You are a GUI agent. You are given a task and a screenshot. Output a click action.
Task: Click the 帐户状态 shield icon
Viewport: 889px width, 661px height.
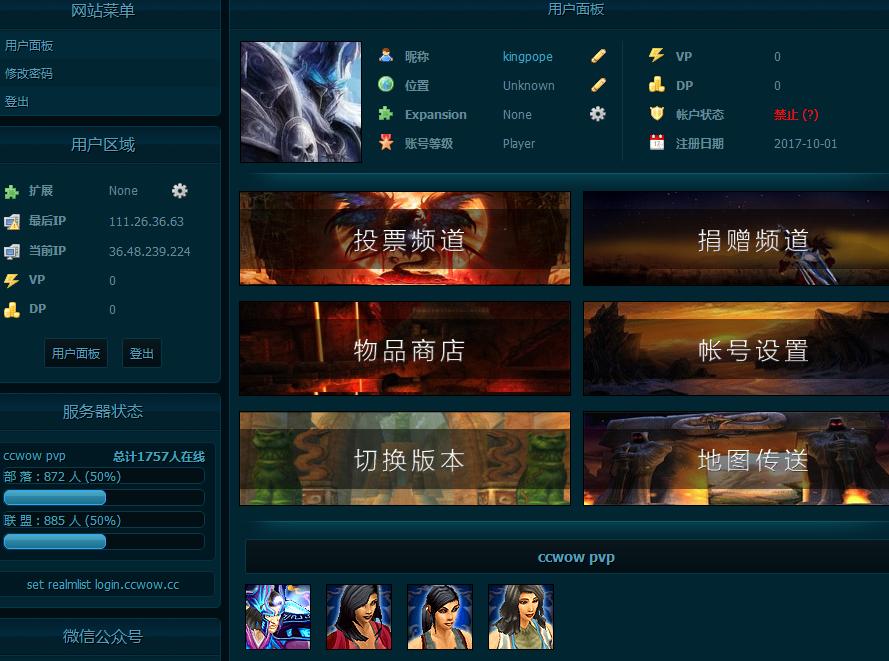pyautogui.click(x=655, y=114)
